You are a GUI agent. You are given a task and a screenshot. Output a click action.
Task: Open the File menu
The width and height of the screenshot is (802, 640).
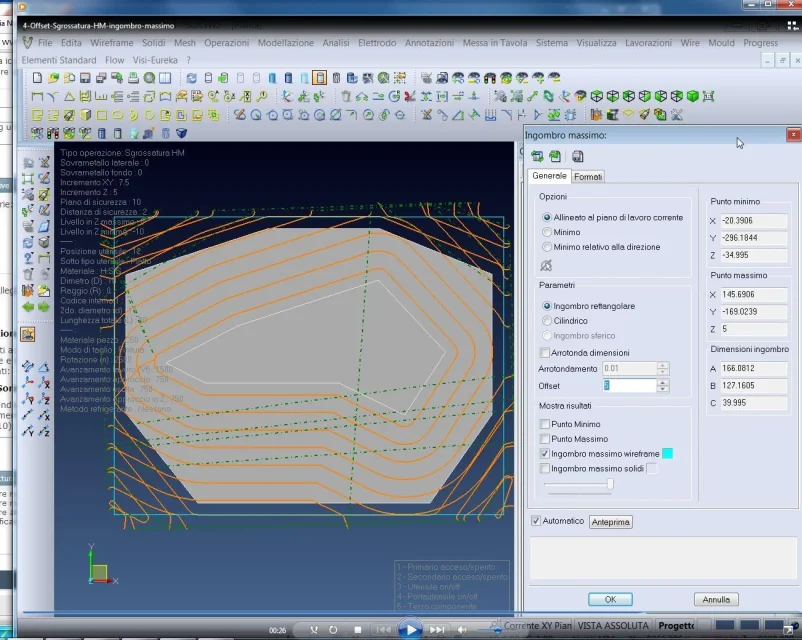(x=45, y=43)
